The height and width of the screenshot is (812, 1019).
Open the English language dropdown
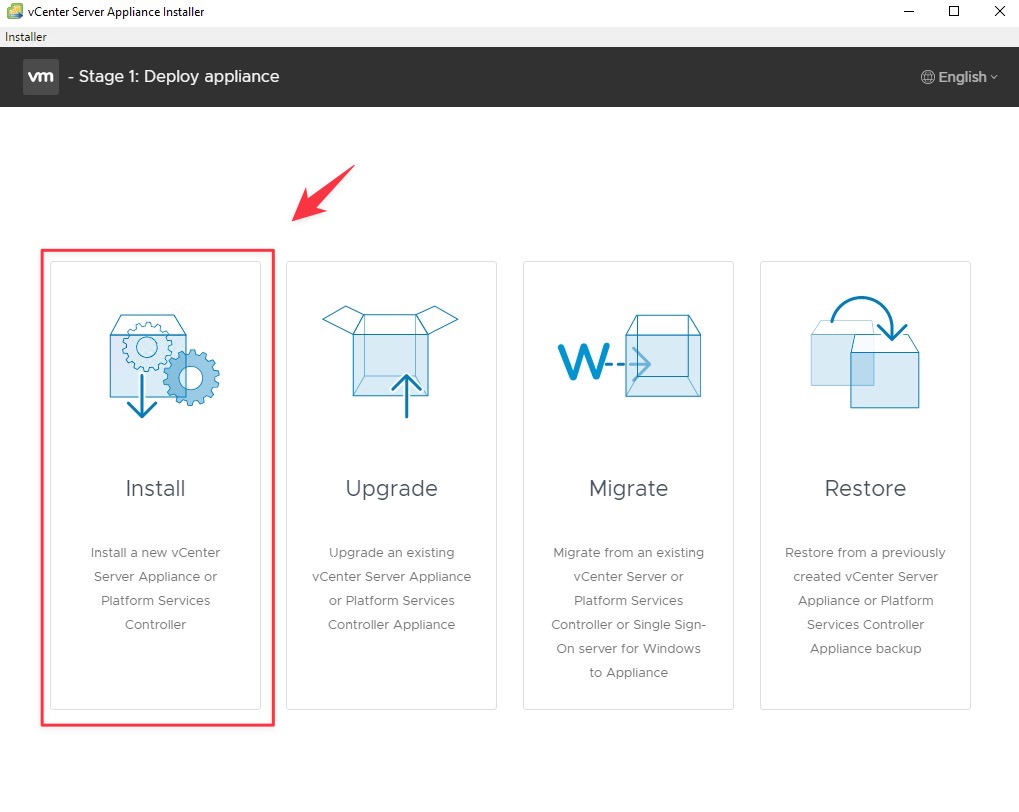(x=959, y=77)
